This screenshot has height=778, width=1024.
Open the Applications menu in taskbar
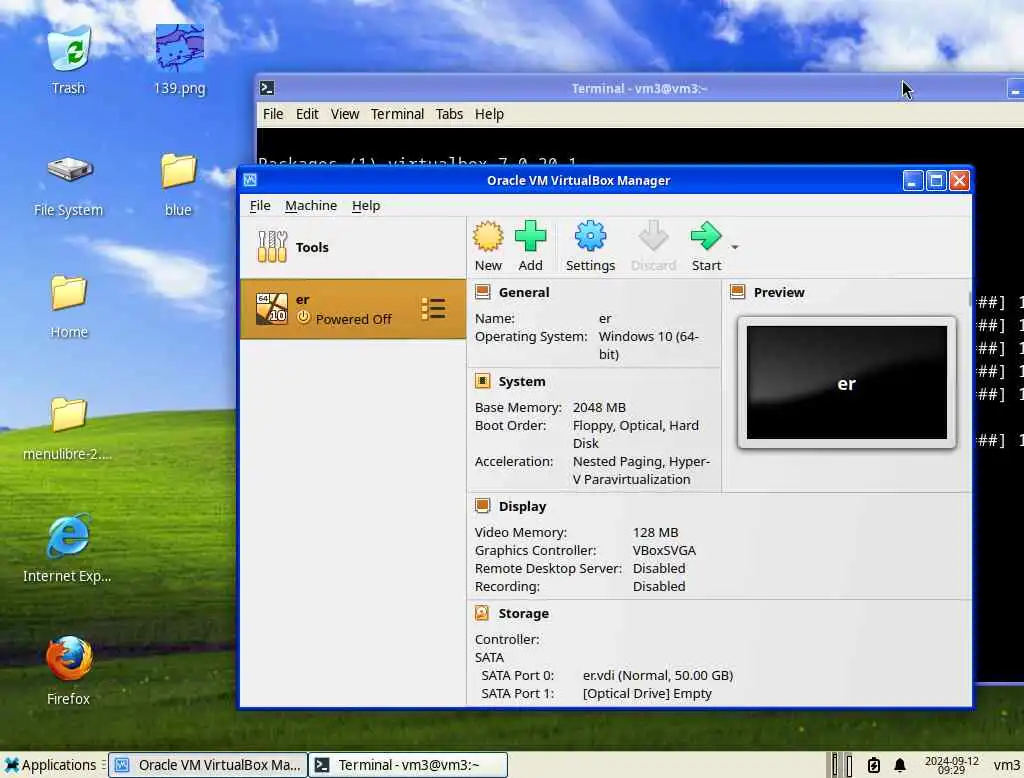[x=50, y=764]
